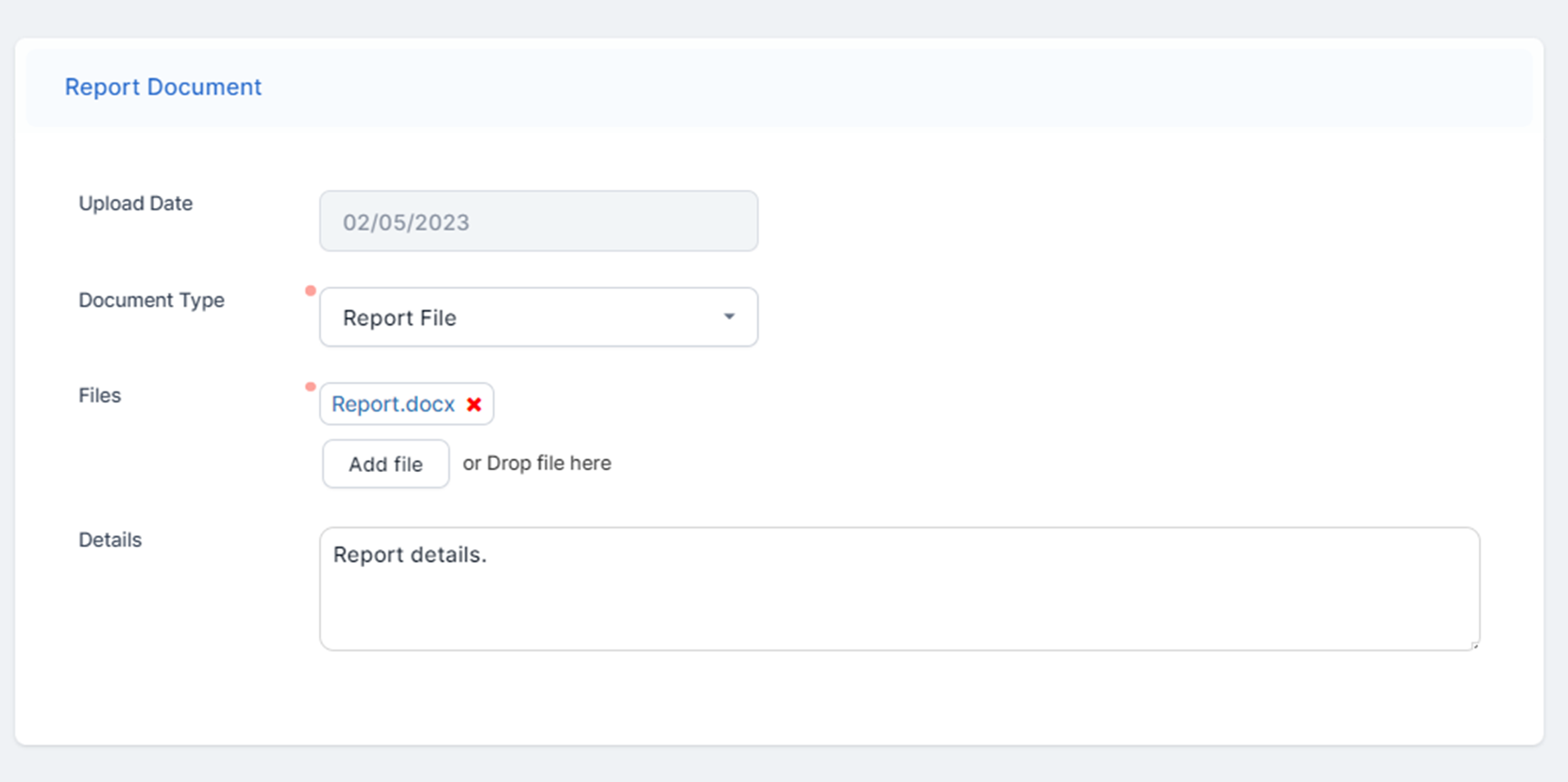The image size is (1568, 782).
Task: Grab the Details textarea resize handle
Action: [1474, 645]
